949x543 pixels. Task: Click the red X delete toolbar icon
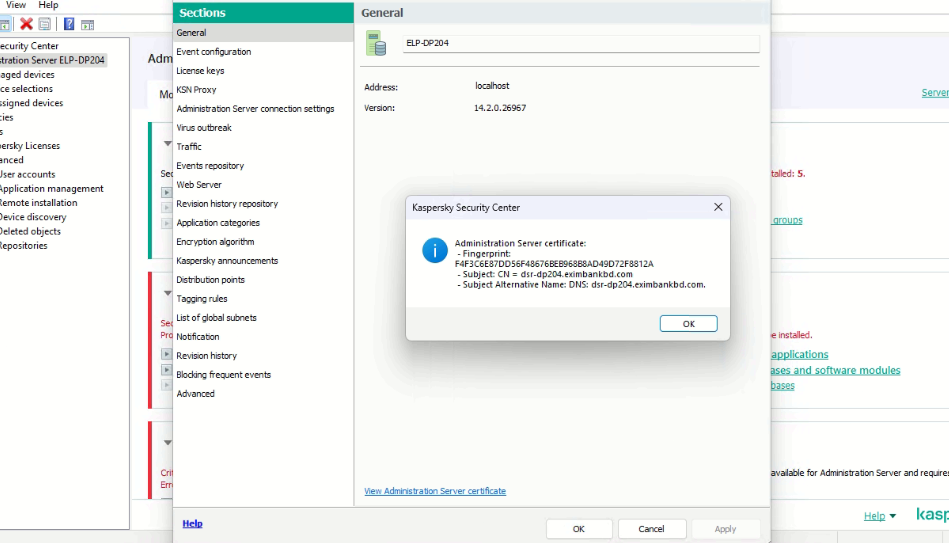(x=26, y=24)
